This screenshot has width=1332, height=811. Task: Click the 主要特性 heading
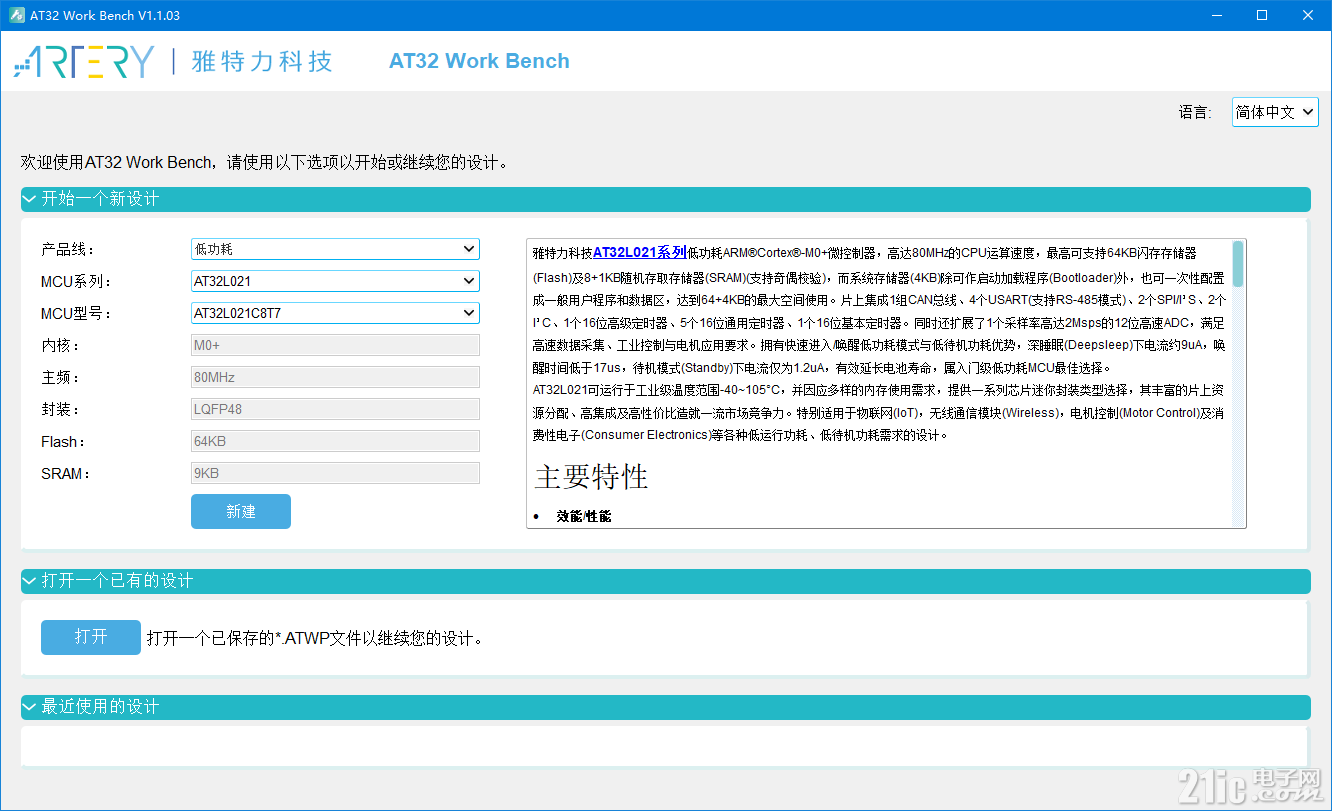[x=591, y=477]
